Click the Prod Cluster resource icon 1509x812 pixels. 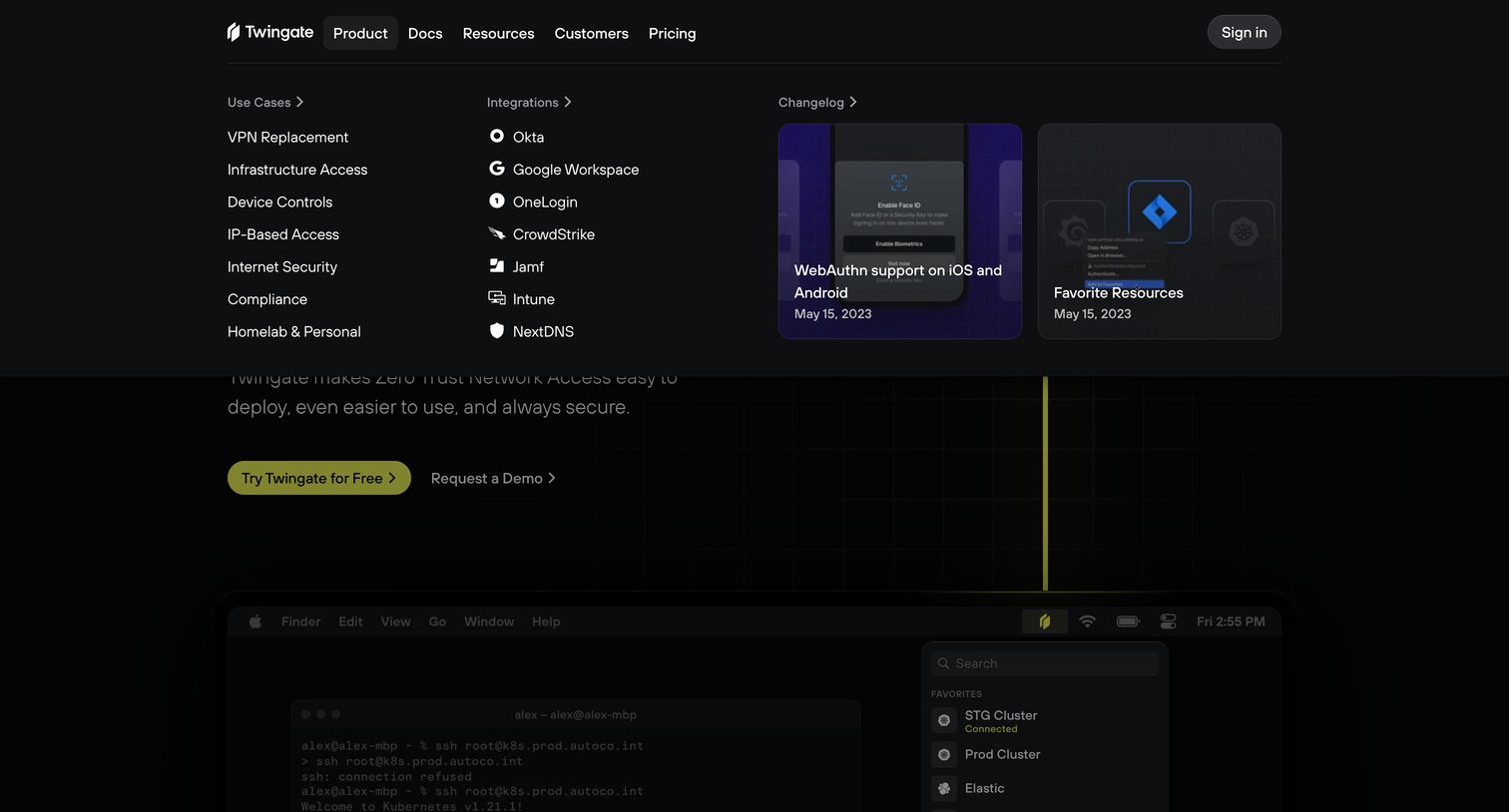click(x=944, y=754)
